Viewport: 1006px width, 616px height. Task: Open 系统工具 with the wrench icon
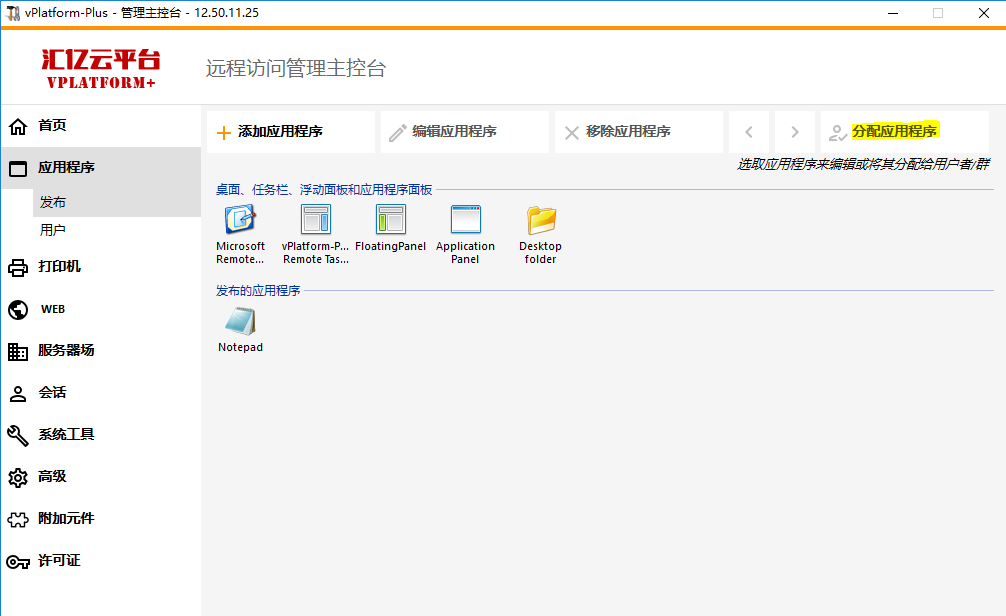pyautogui.click(x=66, y=435)
